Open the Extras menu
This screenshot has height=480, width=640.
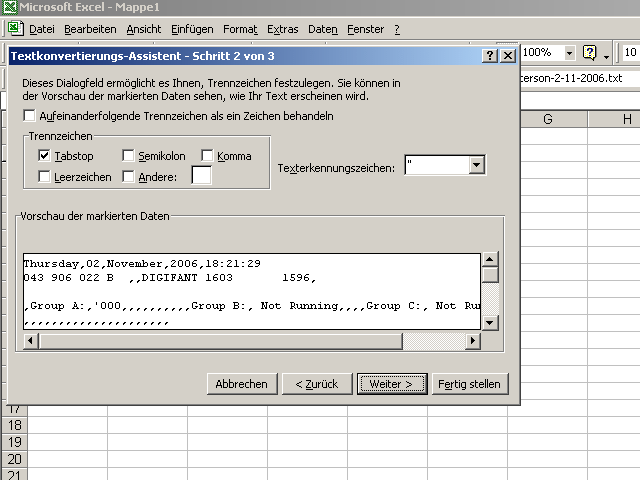[x=283, y=30]
